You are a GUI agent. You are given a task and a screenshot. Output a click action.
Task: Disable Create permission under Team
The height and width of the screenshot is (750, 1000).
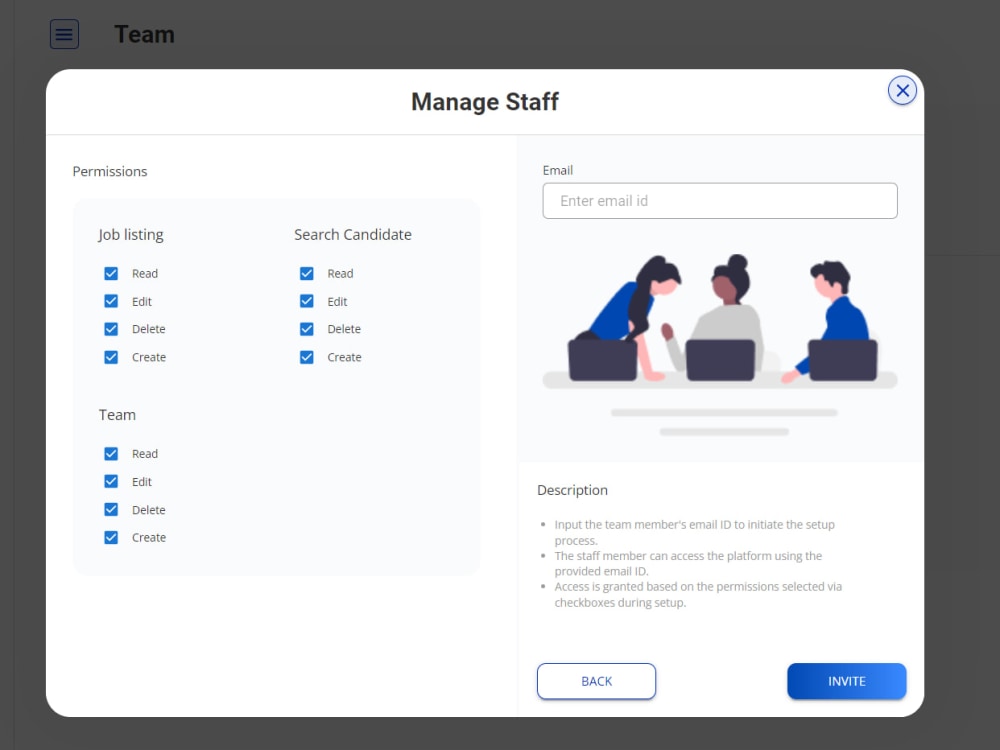pos(111,538)
